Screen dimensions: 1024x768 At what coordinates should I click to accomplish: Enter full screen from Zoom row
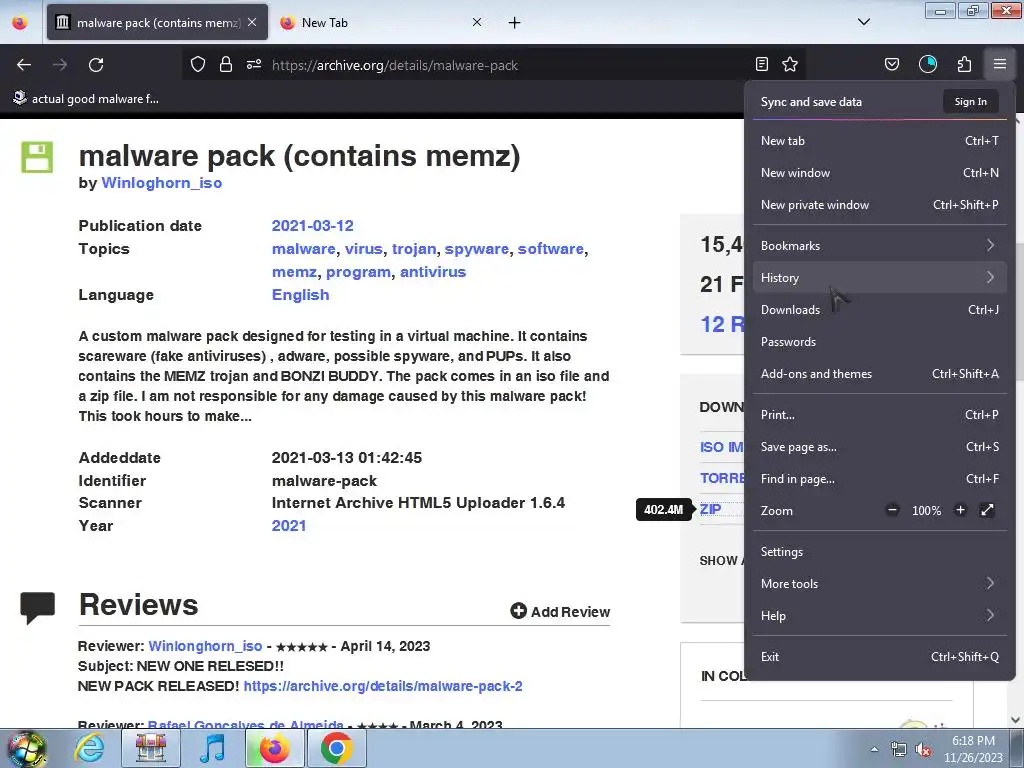987,510
